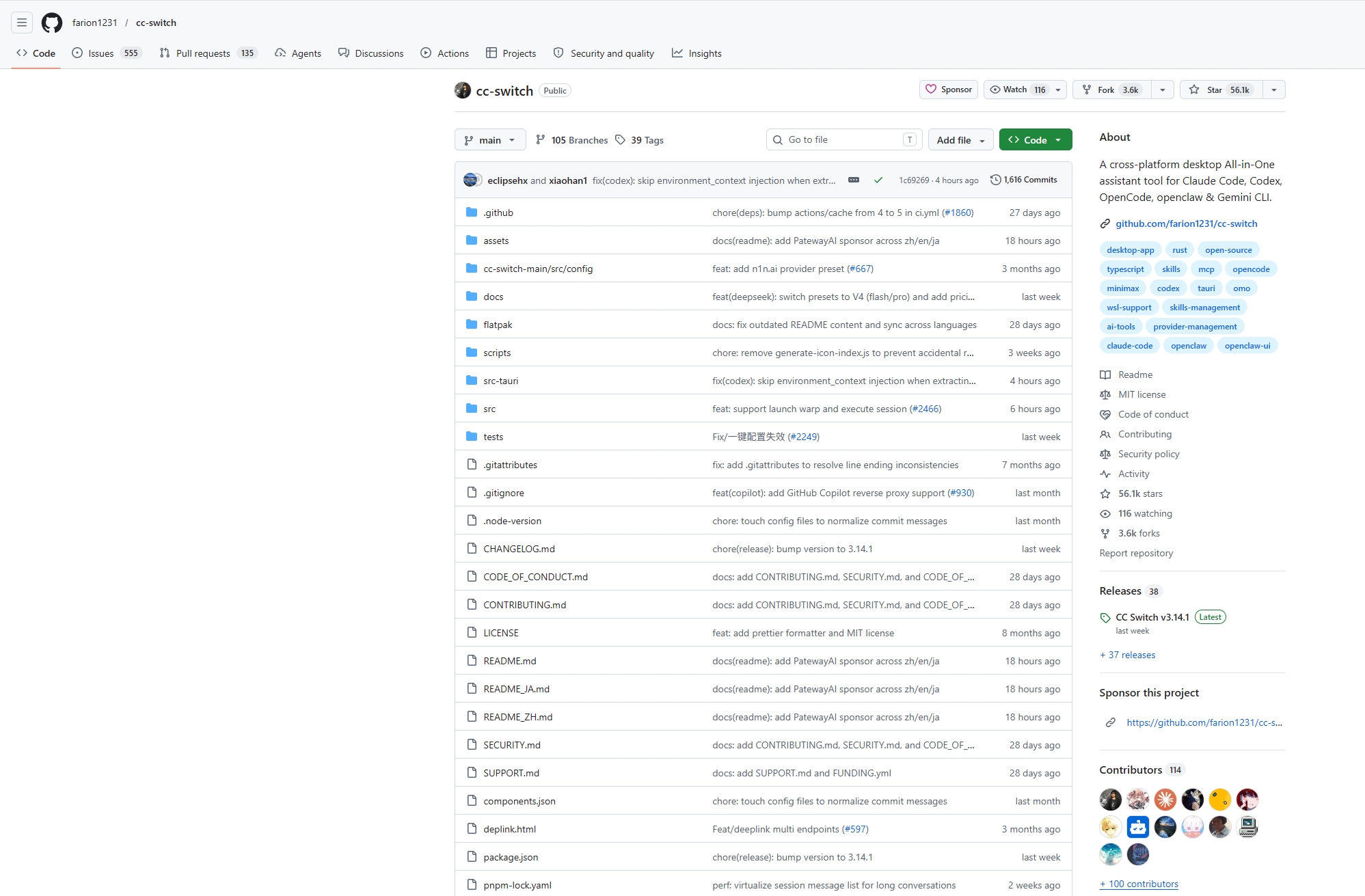Click Report repository
The height and width of the screenshot is (896, 1365).
click(x=1136, y=553)
